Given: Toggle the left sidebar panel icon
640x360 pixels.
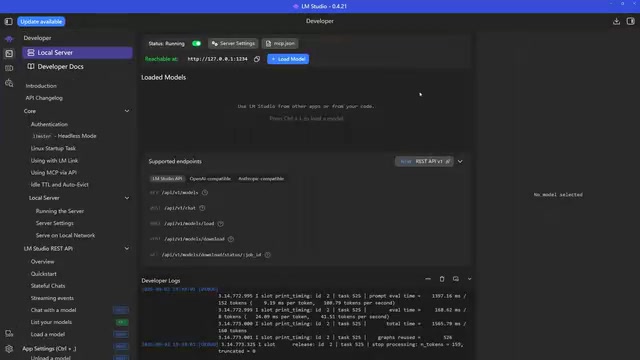Looking at the screenshot, I should (9, 21).
